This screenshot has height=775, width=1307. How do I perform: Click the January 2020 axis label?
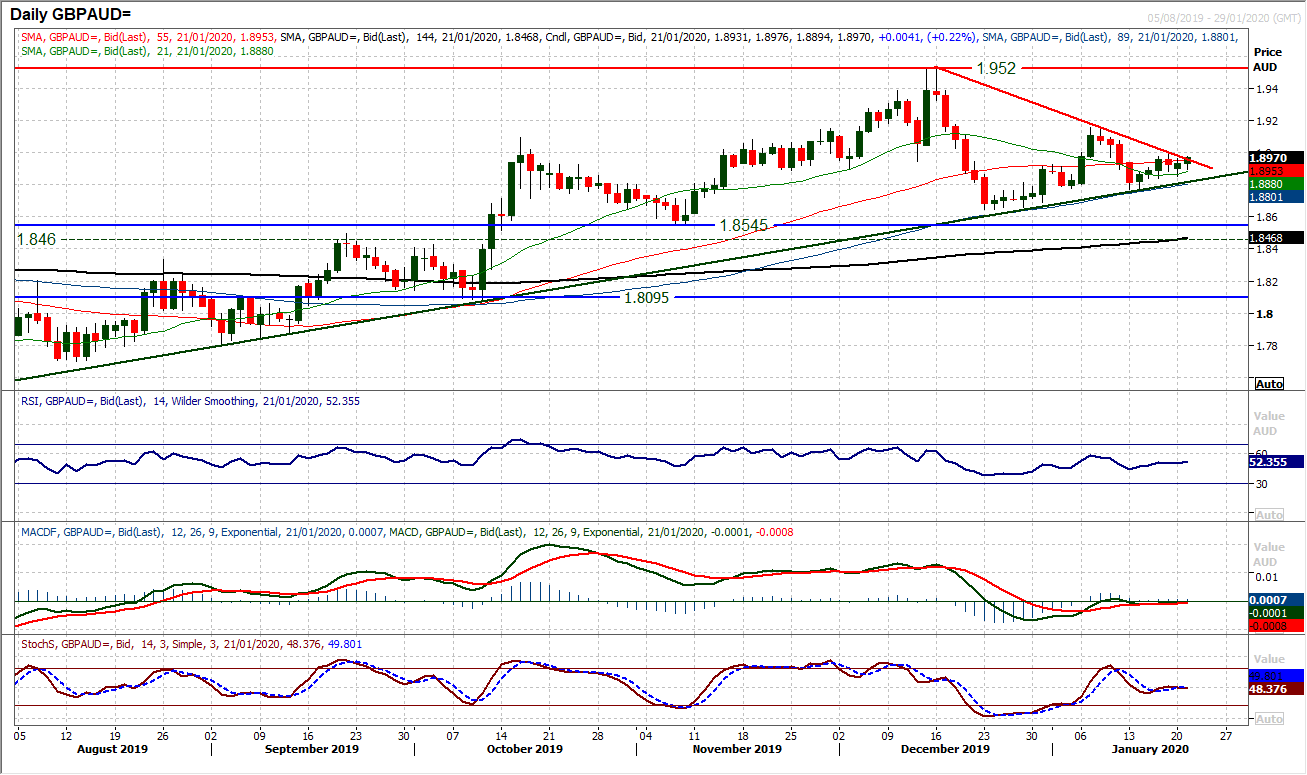coord(1151,748)
